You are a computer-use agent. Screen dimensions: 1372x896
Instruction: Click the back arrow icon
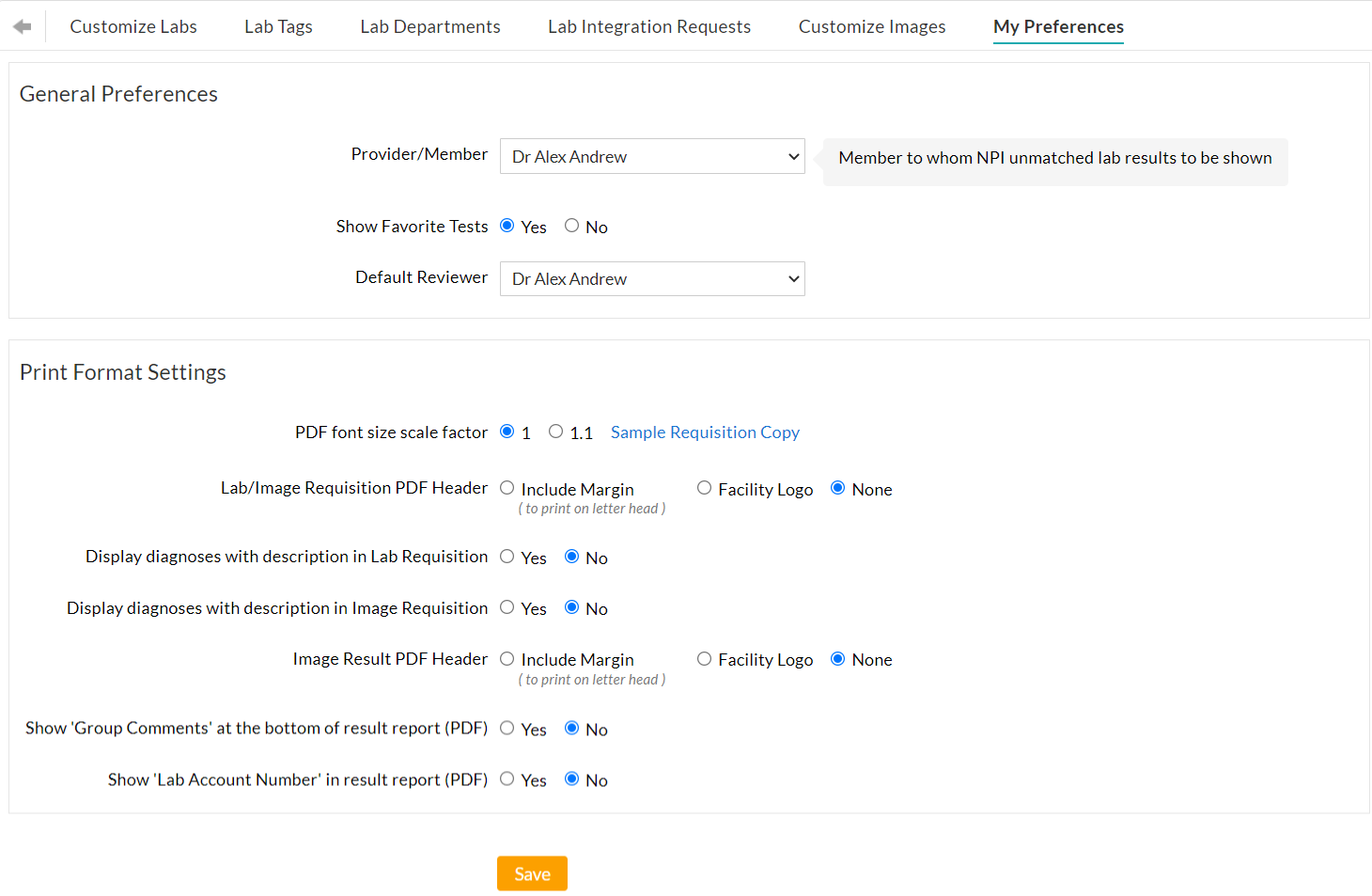point(23,26)
